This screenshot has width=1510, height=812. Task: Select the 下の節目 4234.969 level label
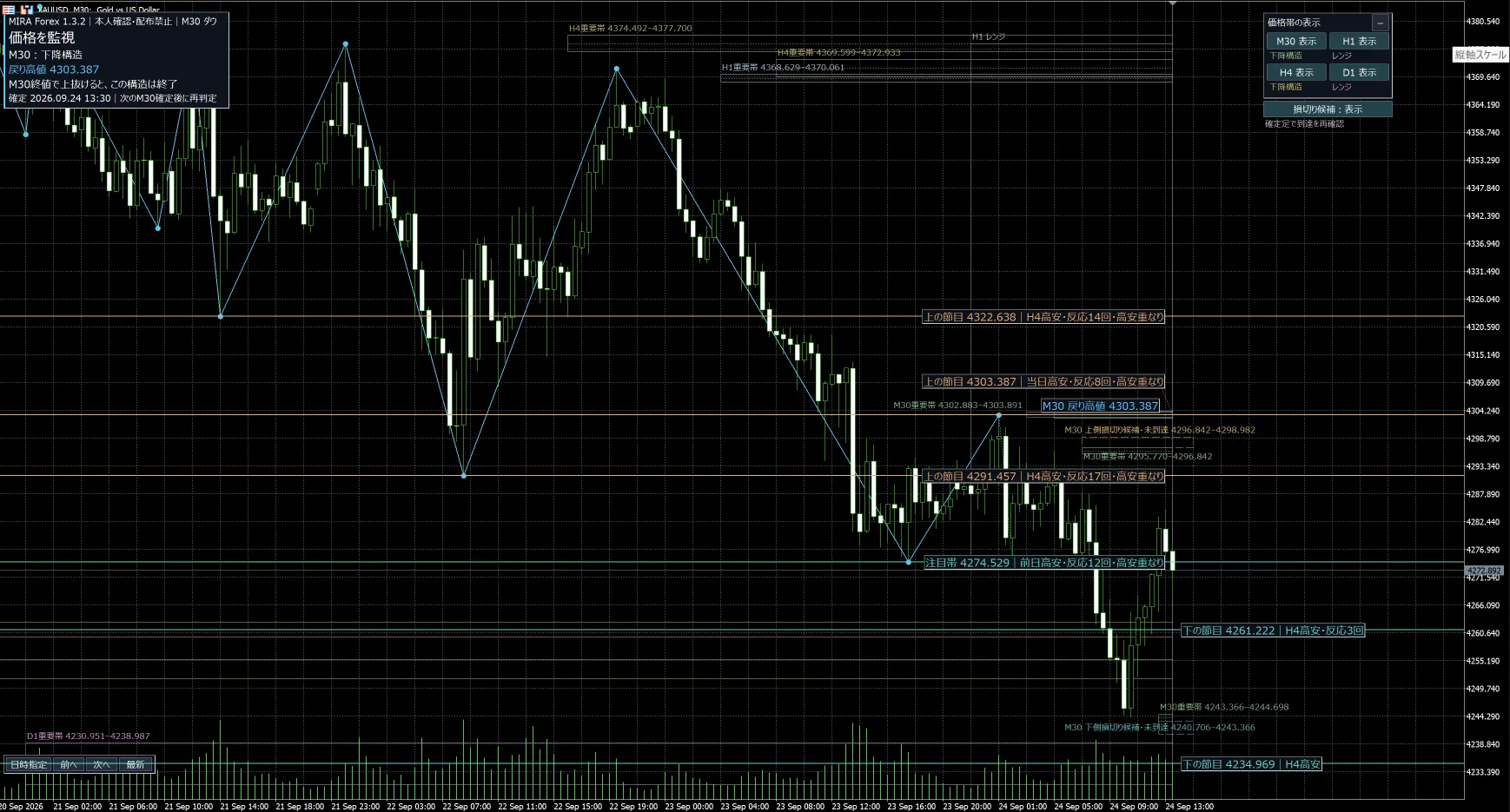(x=1251, y=764)
